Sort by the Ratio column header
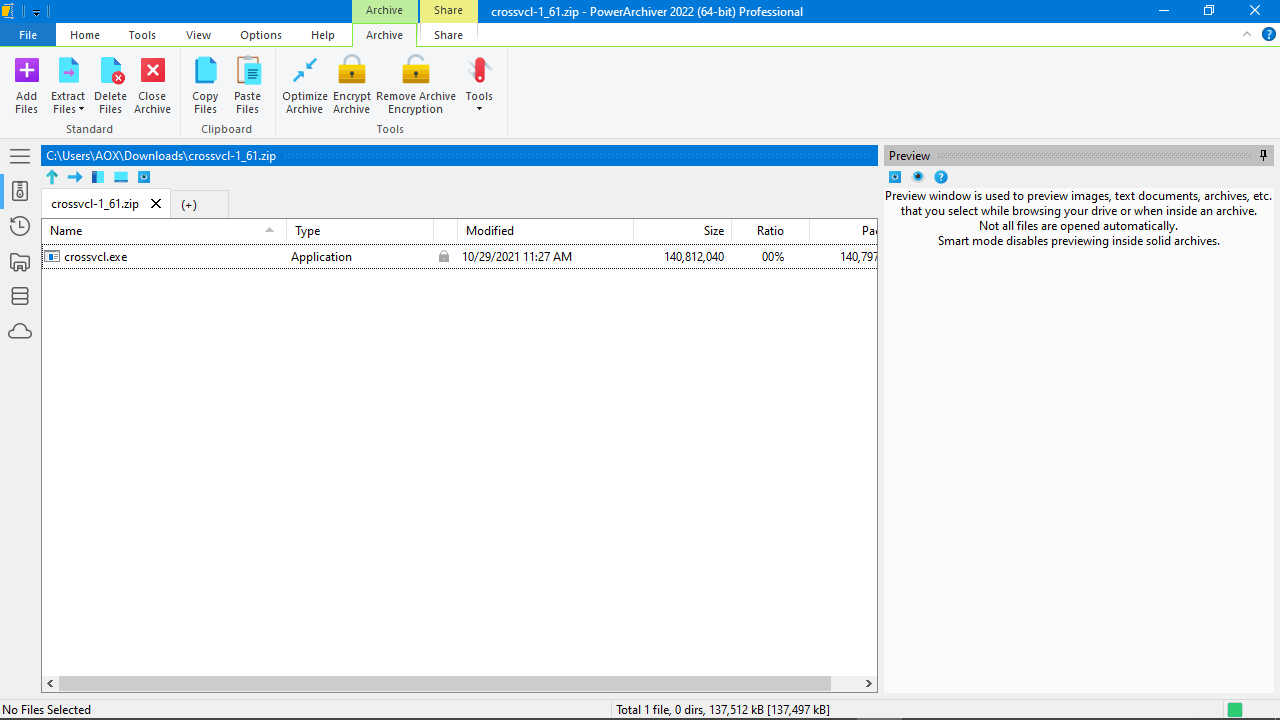The width and height of the screenshot is (1280, 720). coord(770,231)
